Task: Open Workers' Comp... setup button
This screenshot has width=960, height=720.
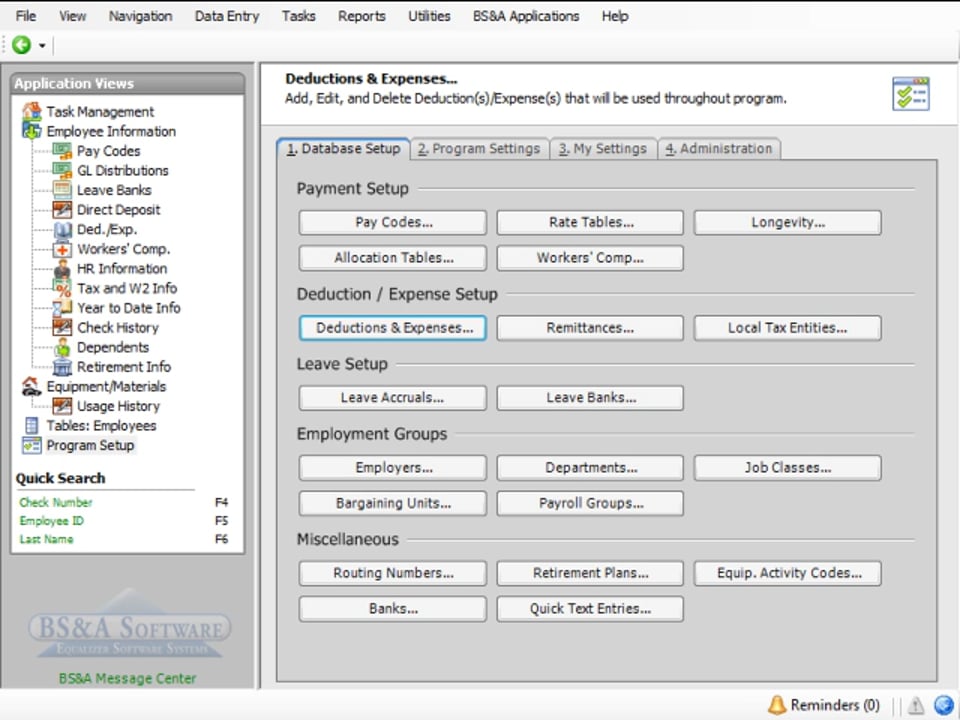Action: 590,258
